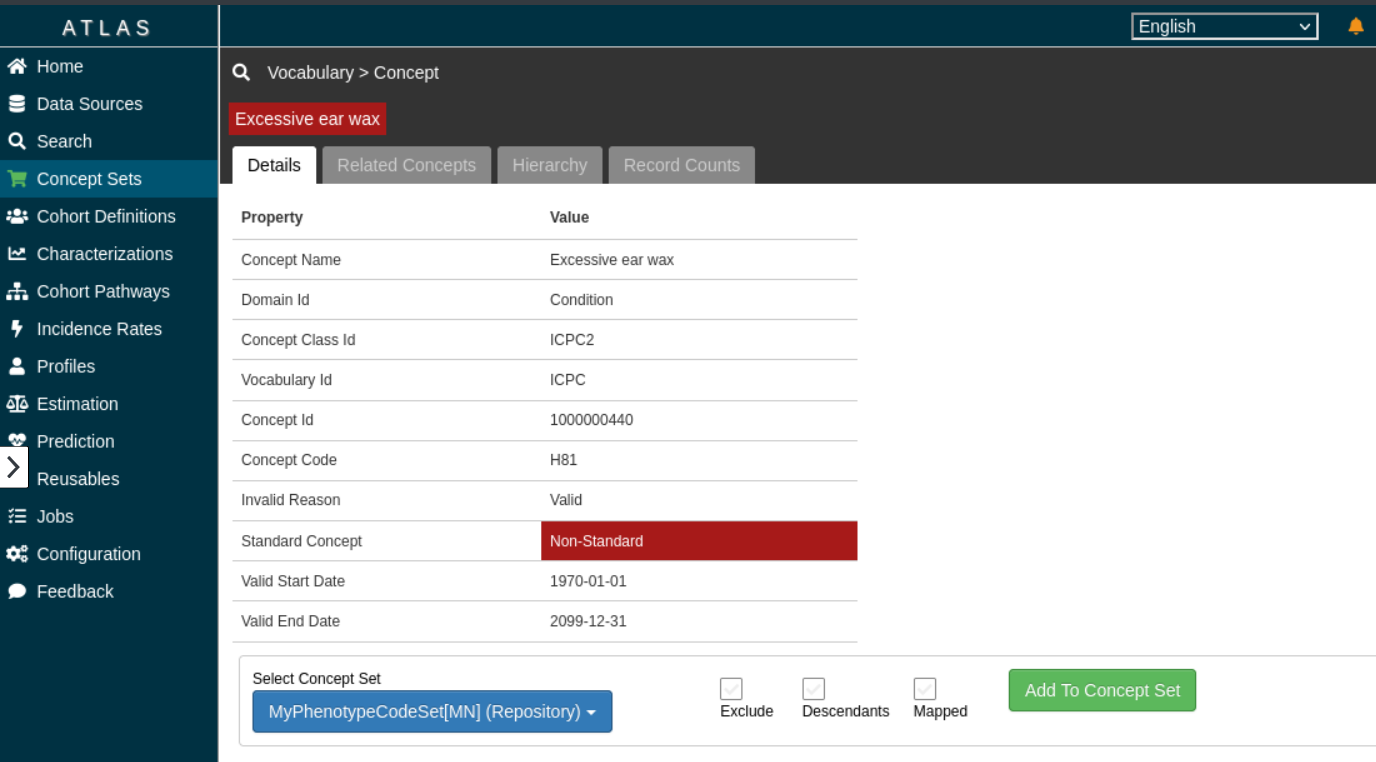Check the Mapped checkbox
The height and width of the screenshot is (762, 1376).
pos(925,689)
